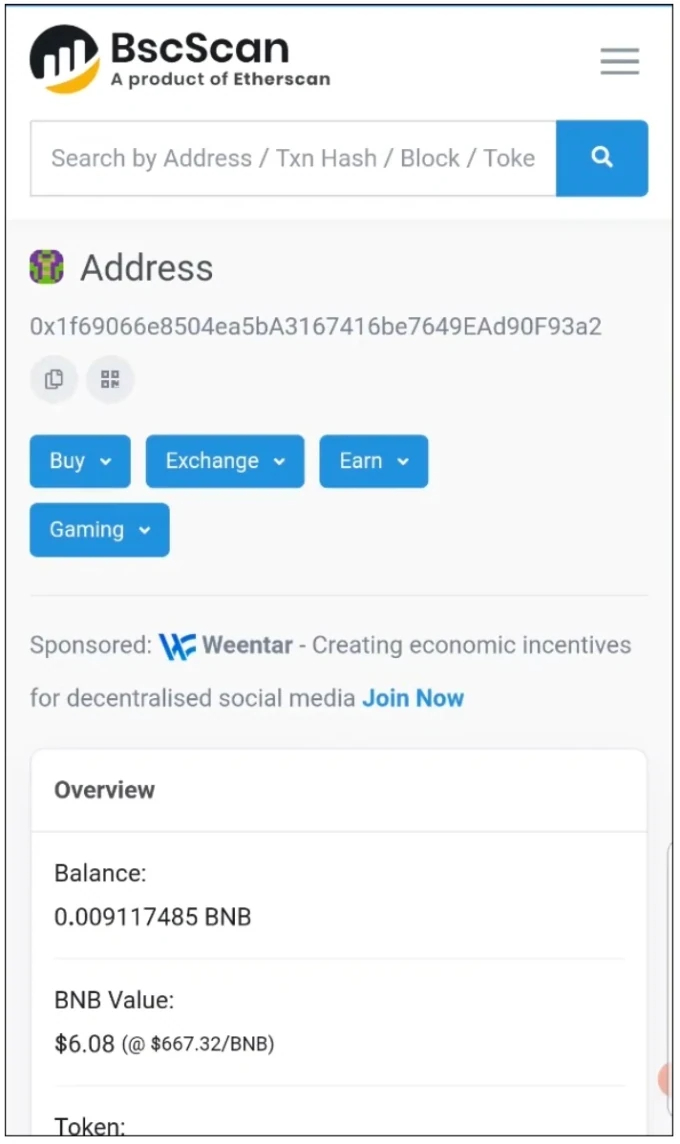Image resolution: width=680 pixels, height=1144 pixels.
Task: Open the Earn dropdown menu
Action: [x=374, y=461]
